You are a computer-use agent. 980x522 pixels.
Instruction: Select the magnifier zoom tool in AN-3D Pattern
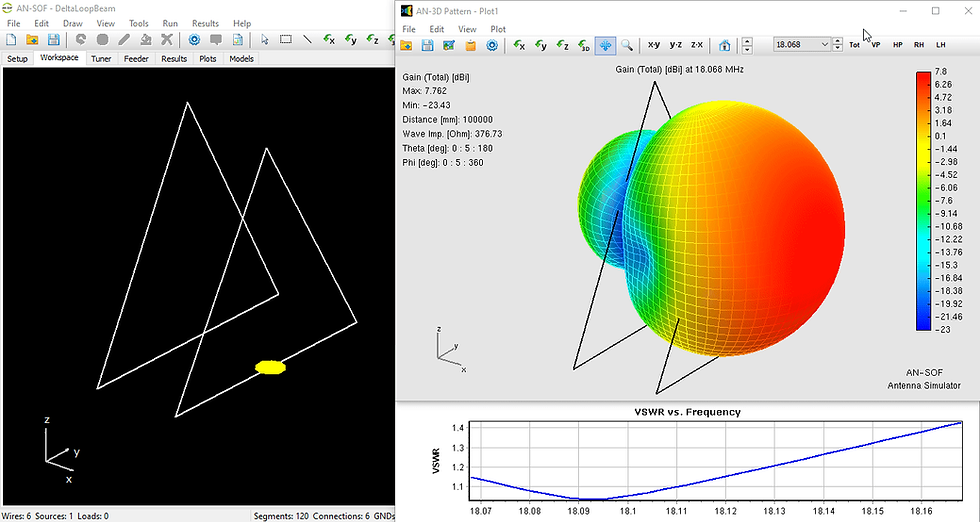click(627, 45)
